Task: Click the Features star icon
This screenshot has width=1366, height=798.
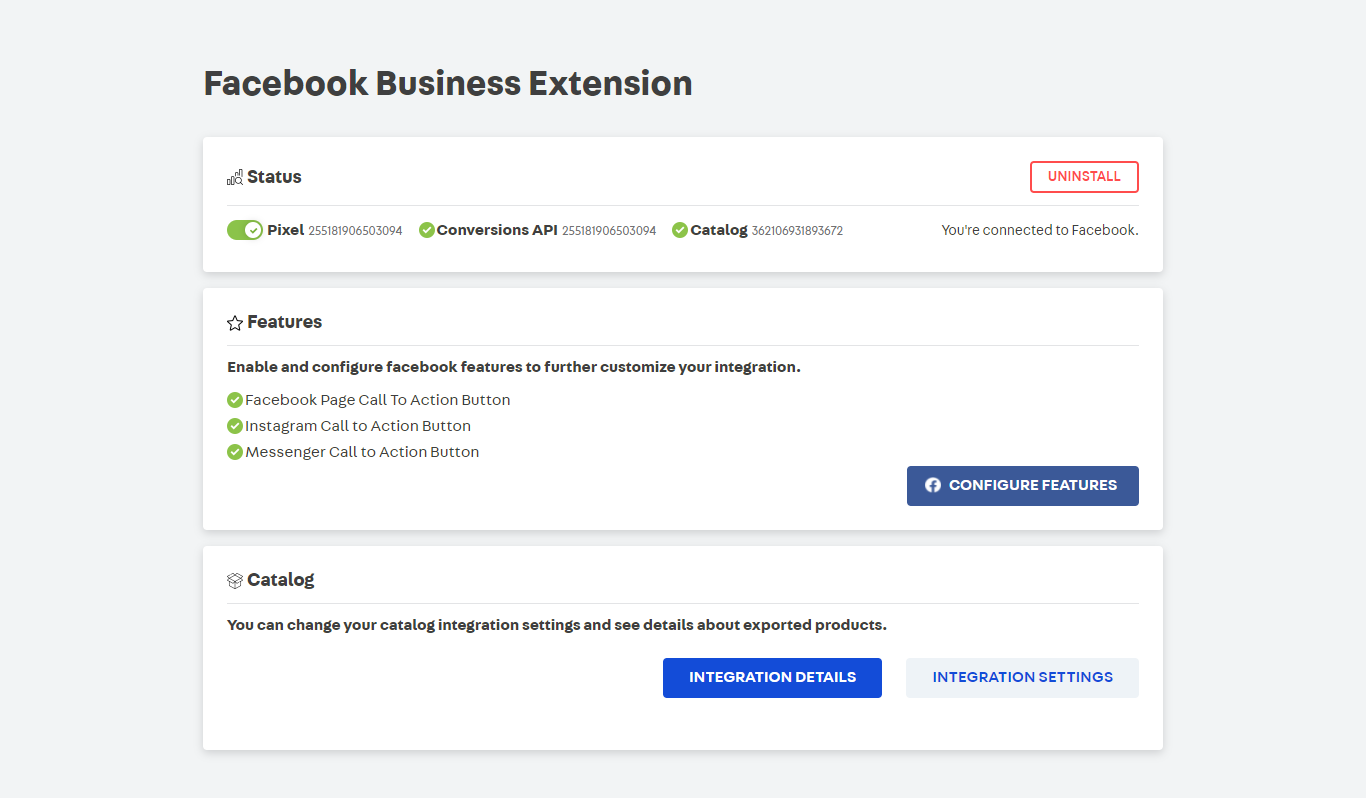Action: tap(235, 323)
